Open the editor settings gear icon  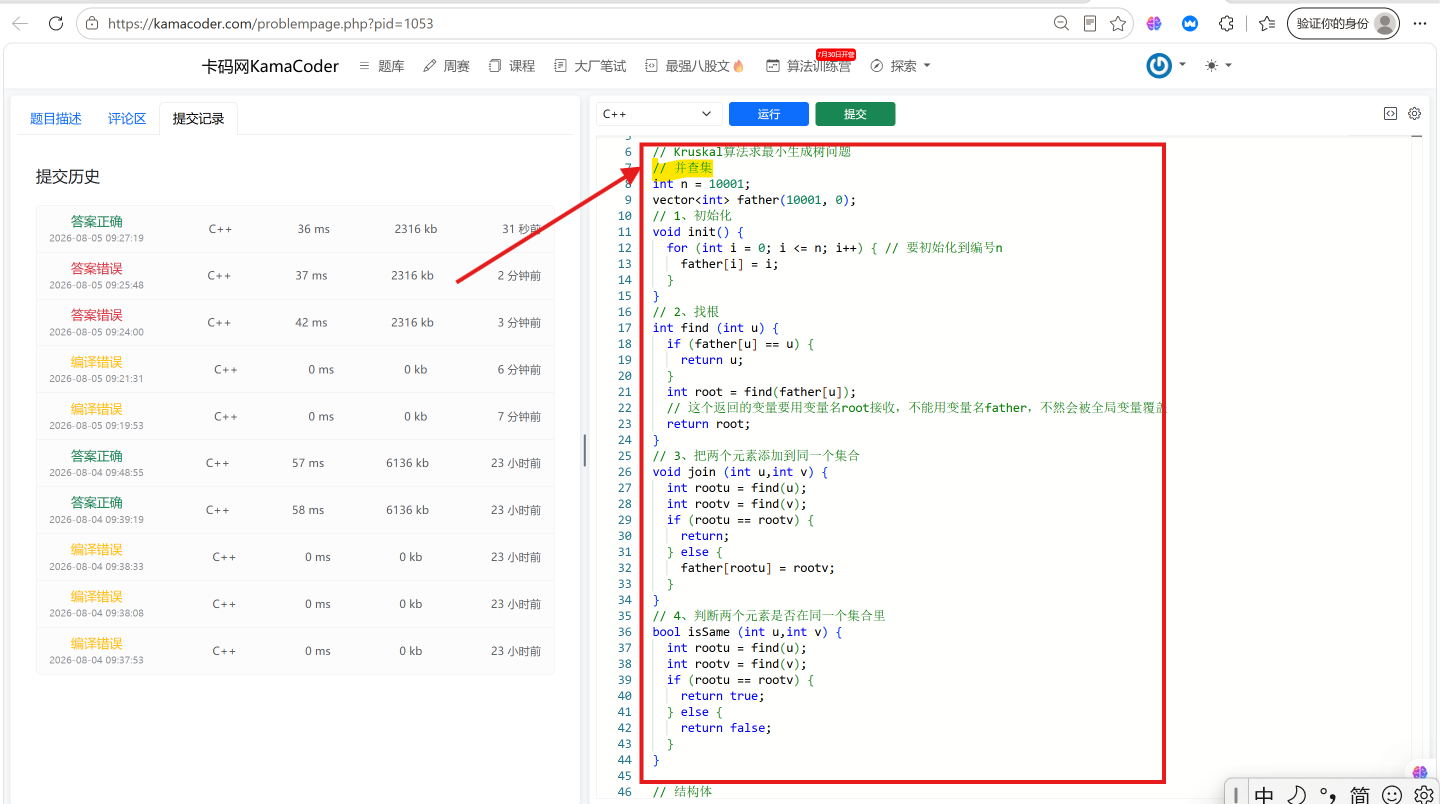(1415, 114)
